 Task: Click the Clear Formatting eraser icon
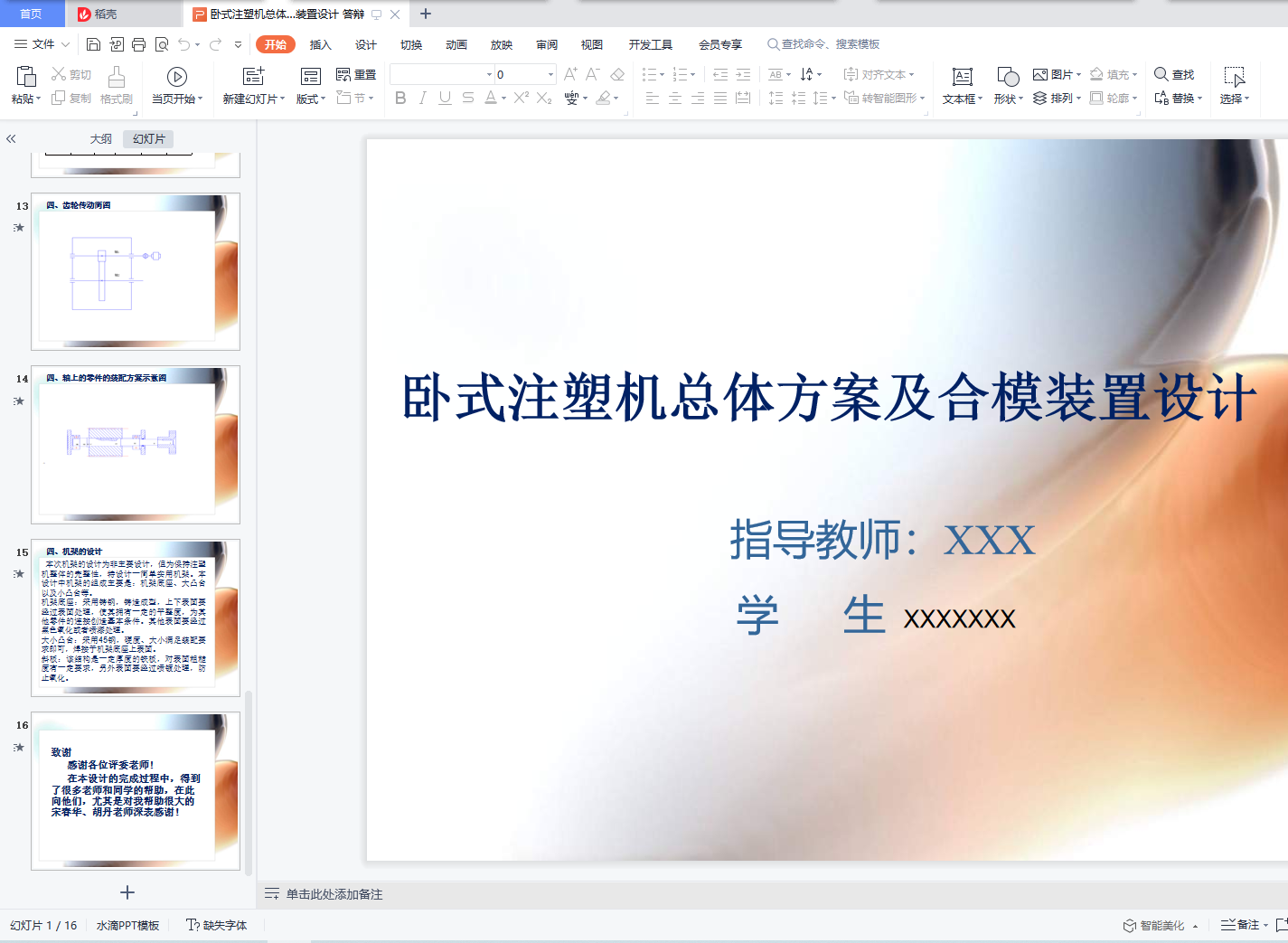(x=617, y=74)
